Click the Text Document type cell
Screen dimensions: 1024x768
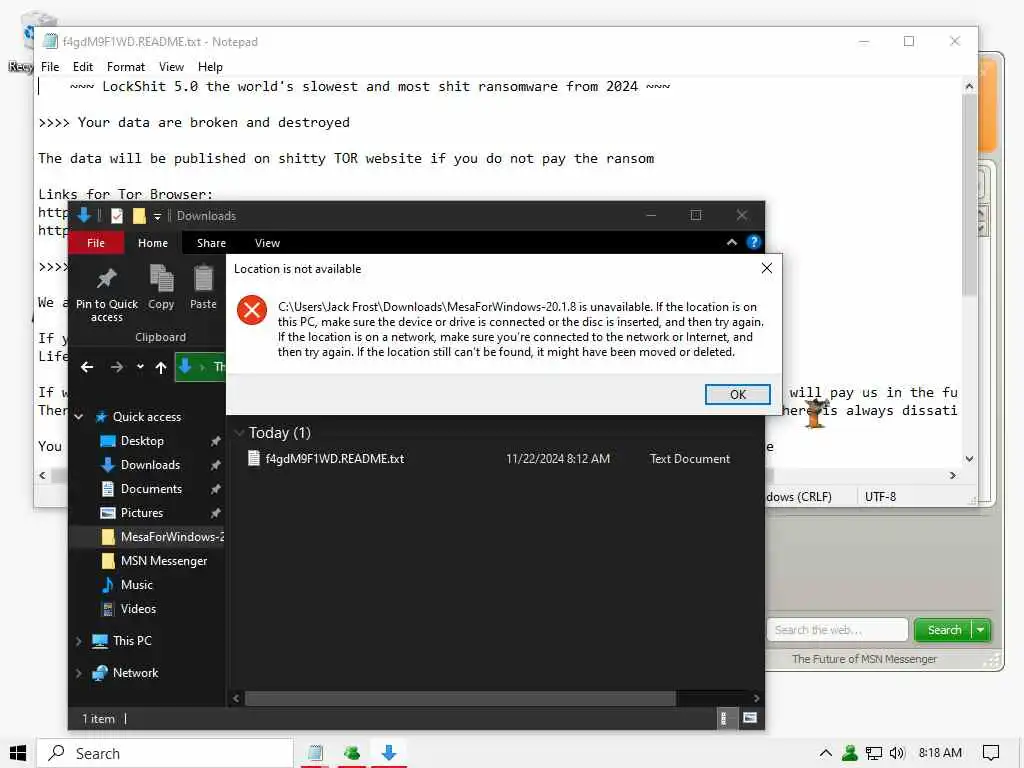(x=690, y=458)
